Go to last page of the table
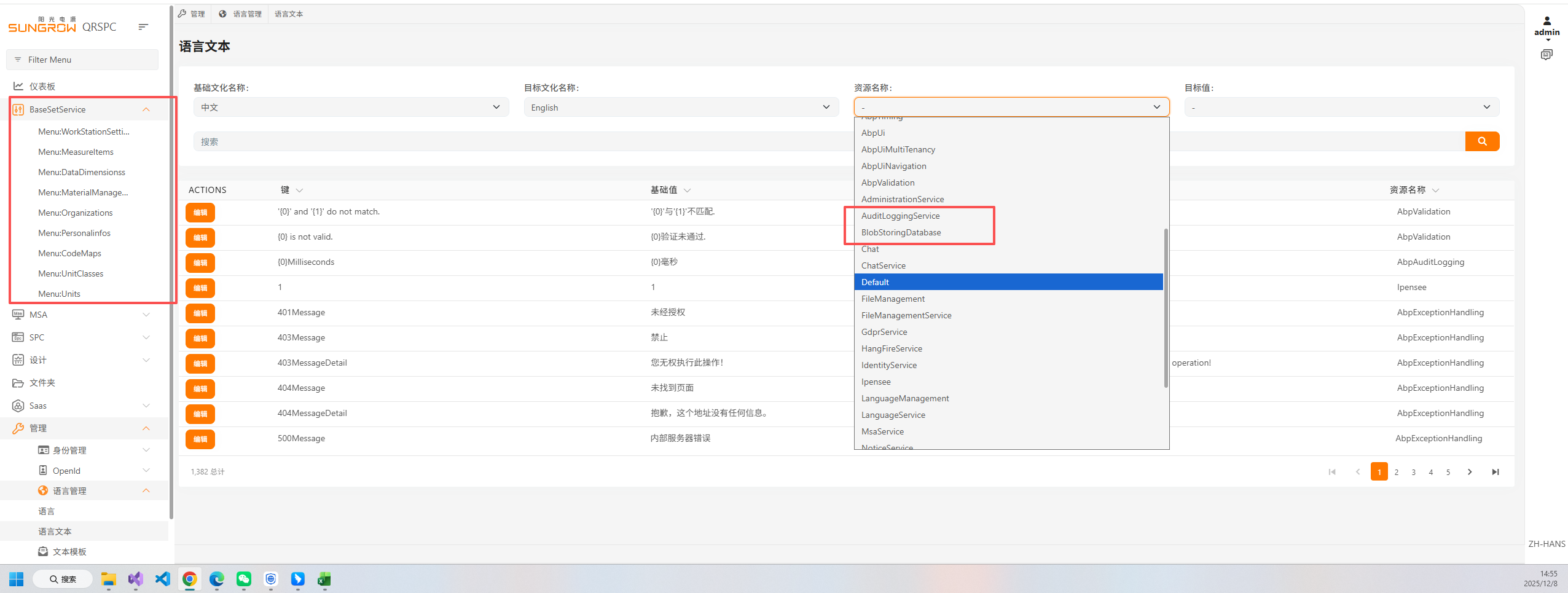The height and width of the screenshot is (593, 1568). pyautogui.click(x=1495, y=472)
